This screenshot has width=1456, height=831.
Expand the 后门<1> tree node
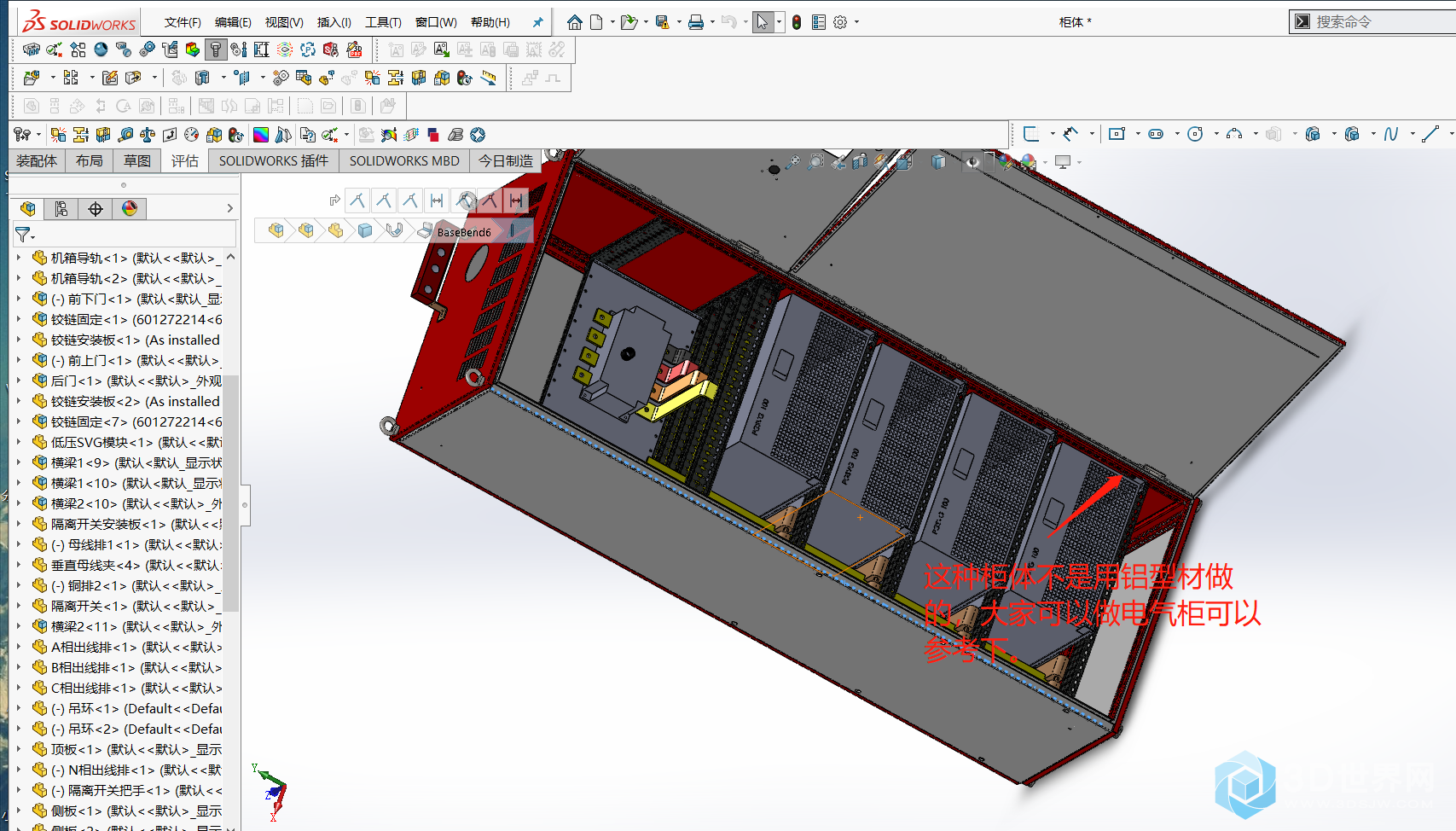coord(19,380)
